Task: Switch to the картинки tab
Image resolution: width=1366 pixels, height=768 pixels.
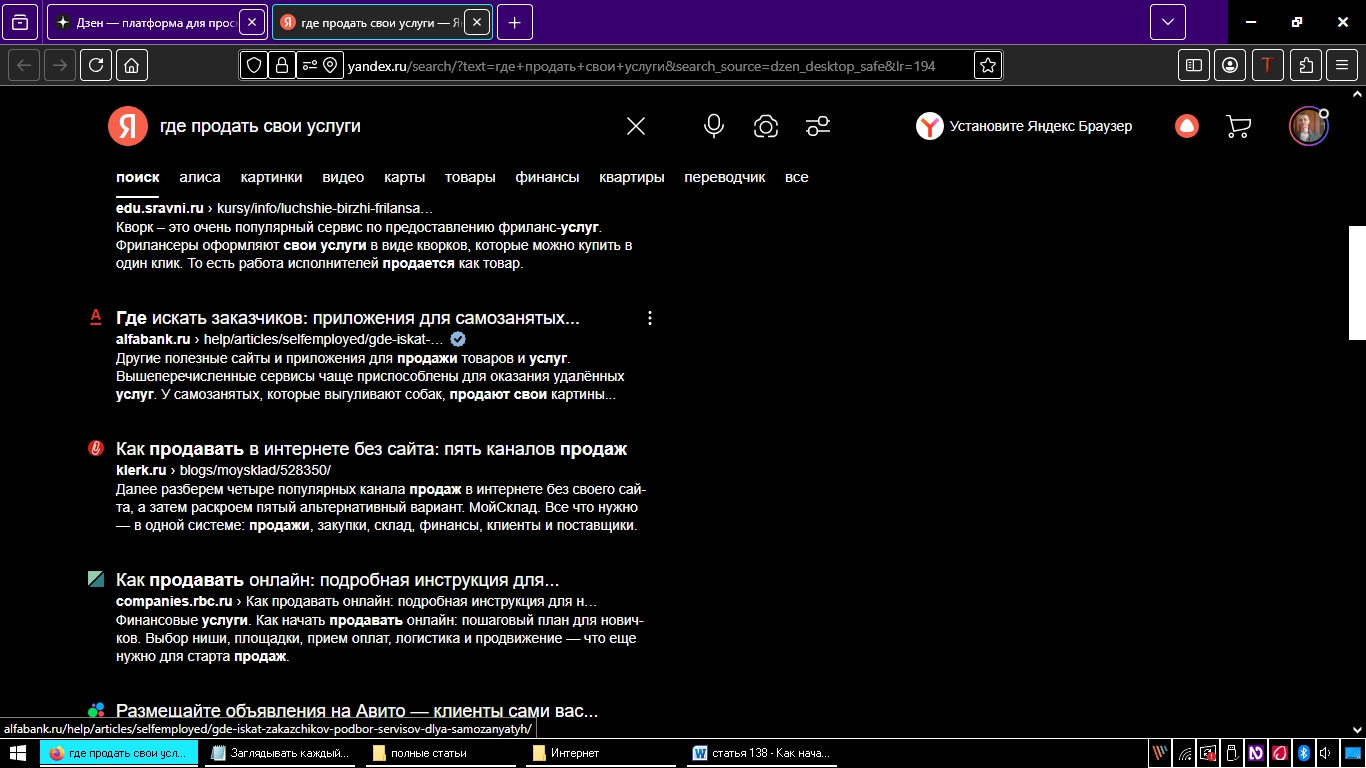Action: point(271,177)
